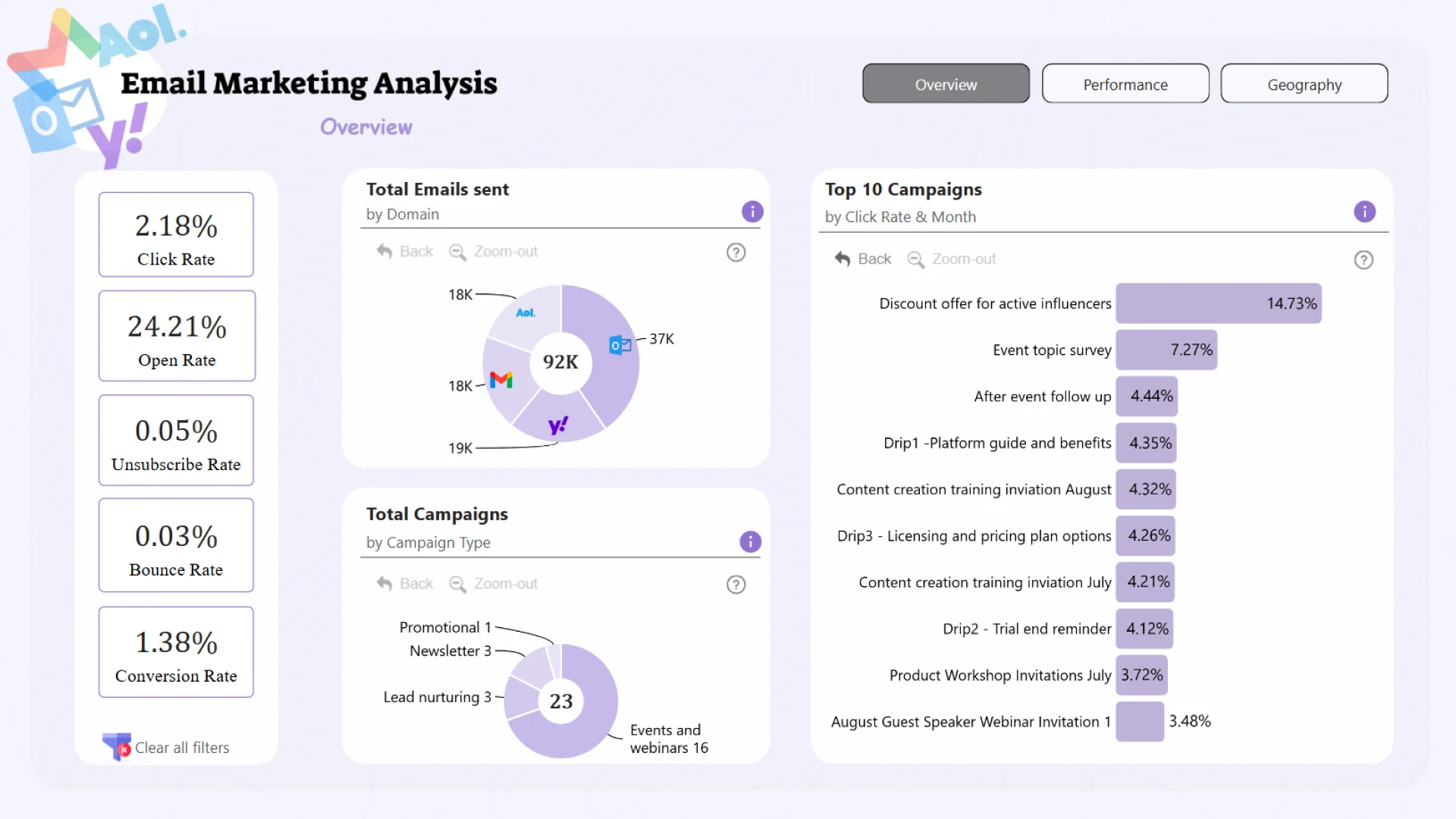
Task: Select the Gmail slice icon in donut
Action: click(500, 379)
